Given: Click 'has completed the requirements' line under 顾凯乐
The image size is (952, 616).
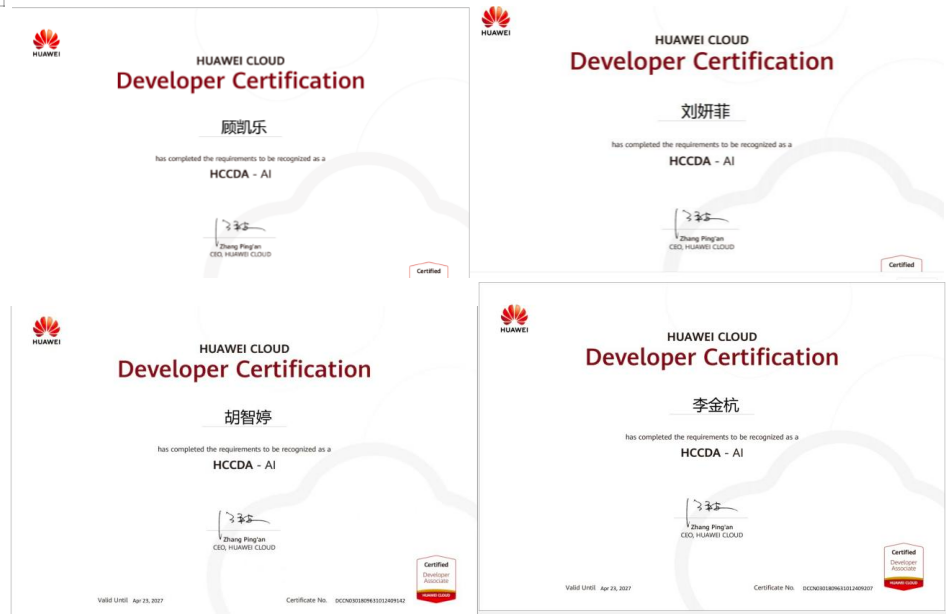Looking at the screenshot, I should (x=240, y=158).
